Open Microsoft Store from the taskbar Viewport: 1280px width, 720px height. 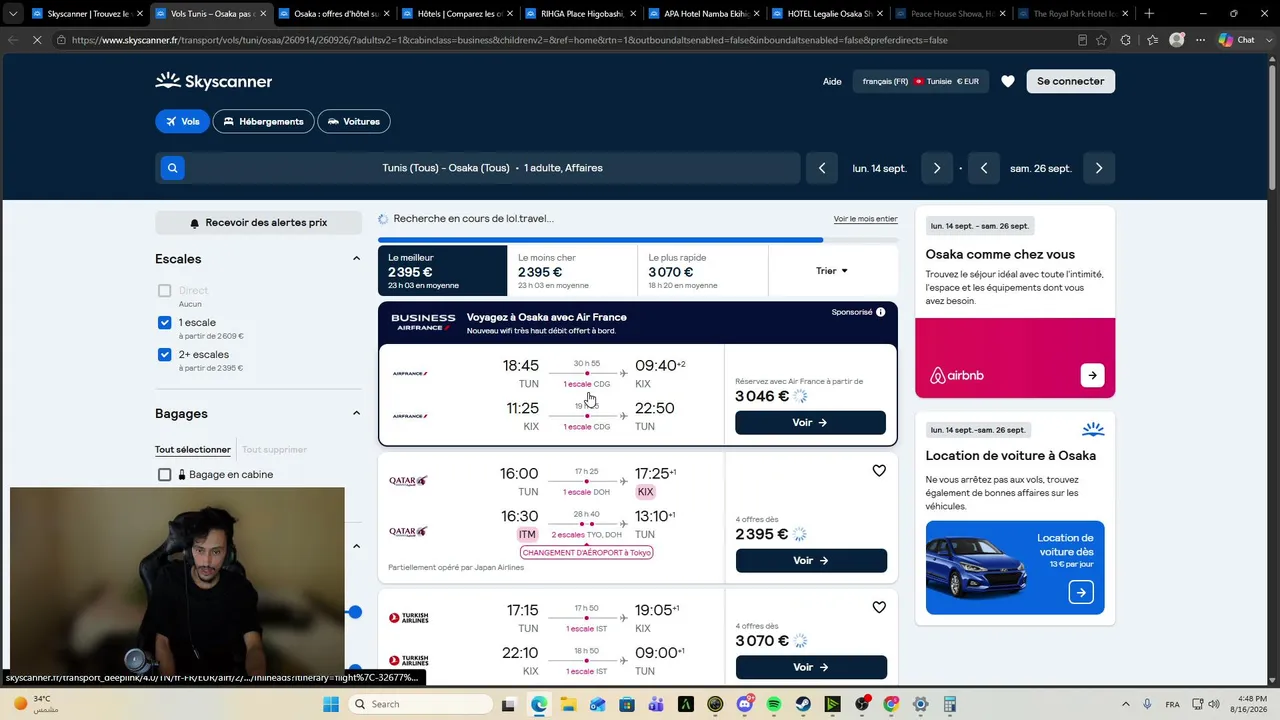coord(627,704)
